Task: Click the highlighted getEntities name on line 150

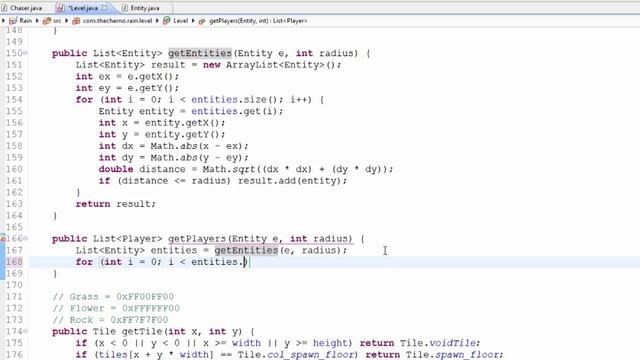Action: (x=200, y=53)
